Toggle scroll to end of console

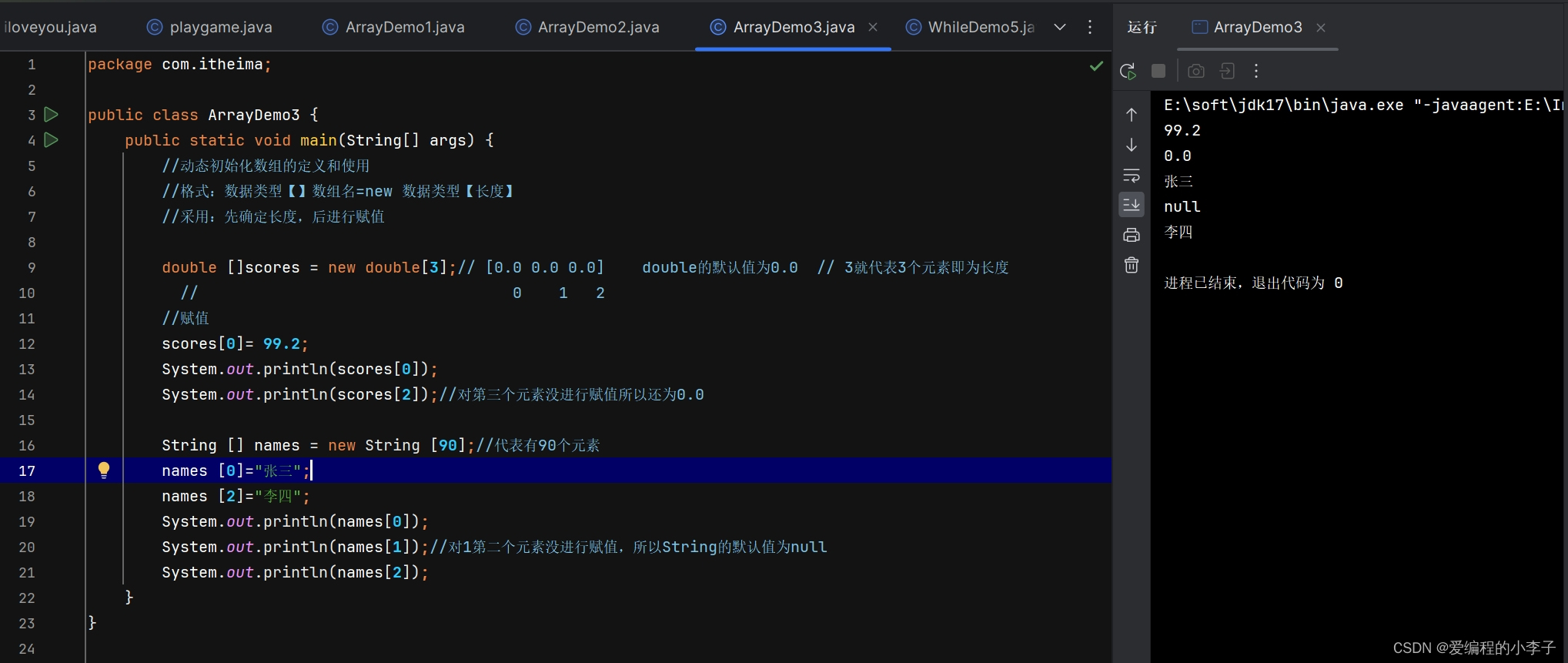(1132, 205)
